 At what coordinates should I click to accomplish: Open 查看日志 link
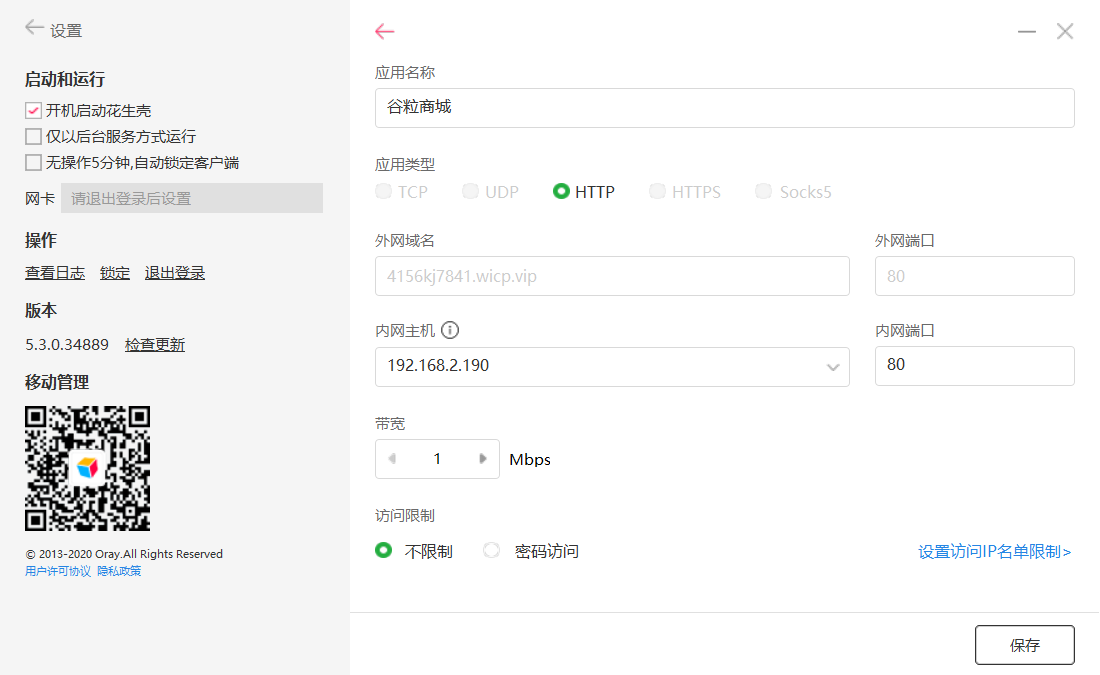click(55, 273)
